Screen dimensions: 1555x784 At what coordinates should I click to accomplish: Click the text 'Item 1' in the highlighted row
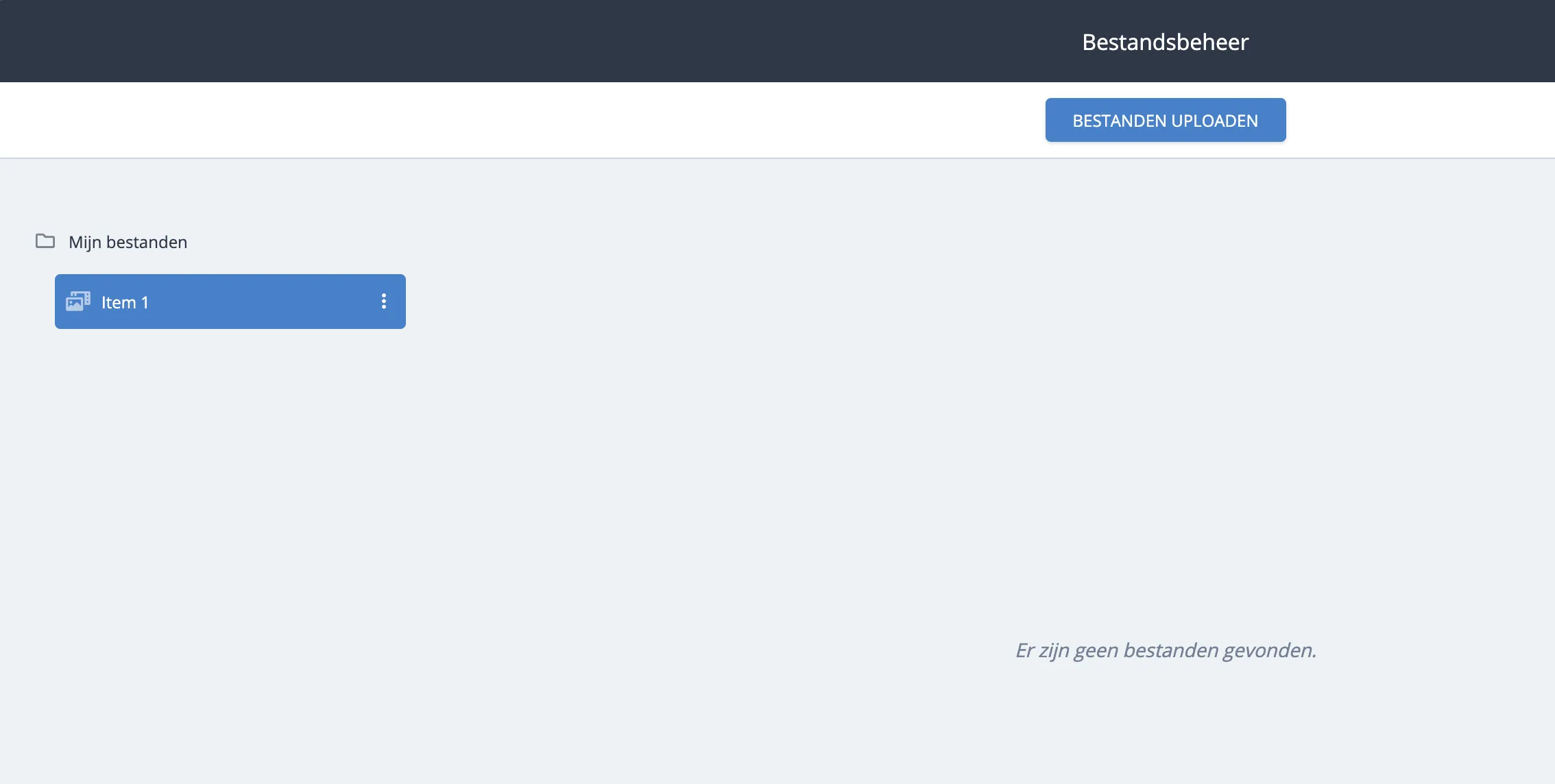[x=125, y=302]
